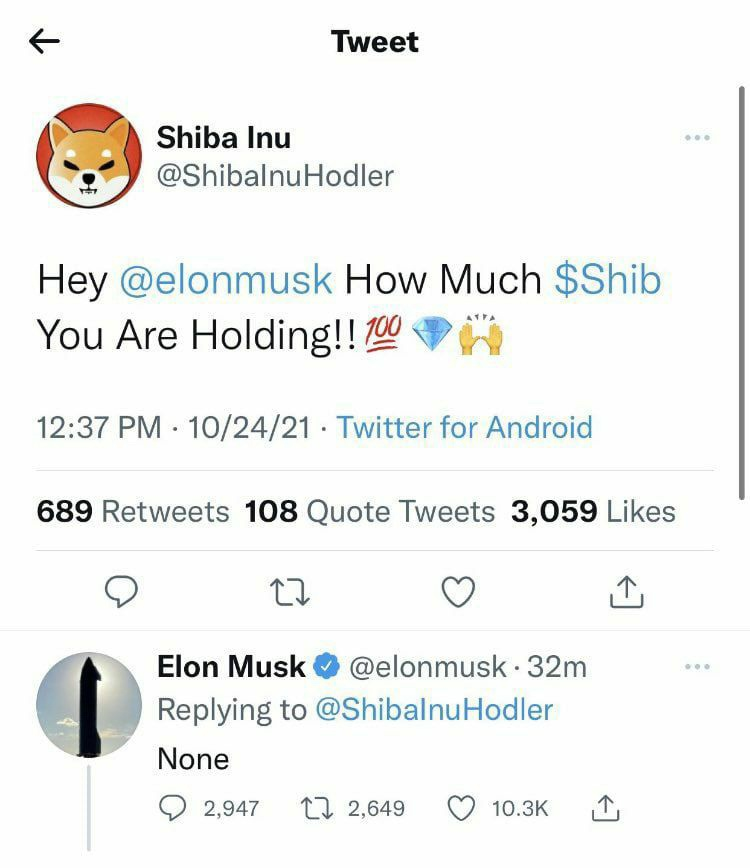Open Elon Musk's profile picture
Screen dimensions: 750x868
(89, 704)
